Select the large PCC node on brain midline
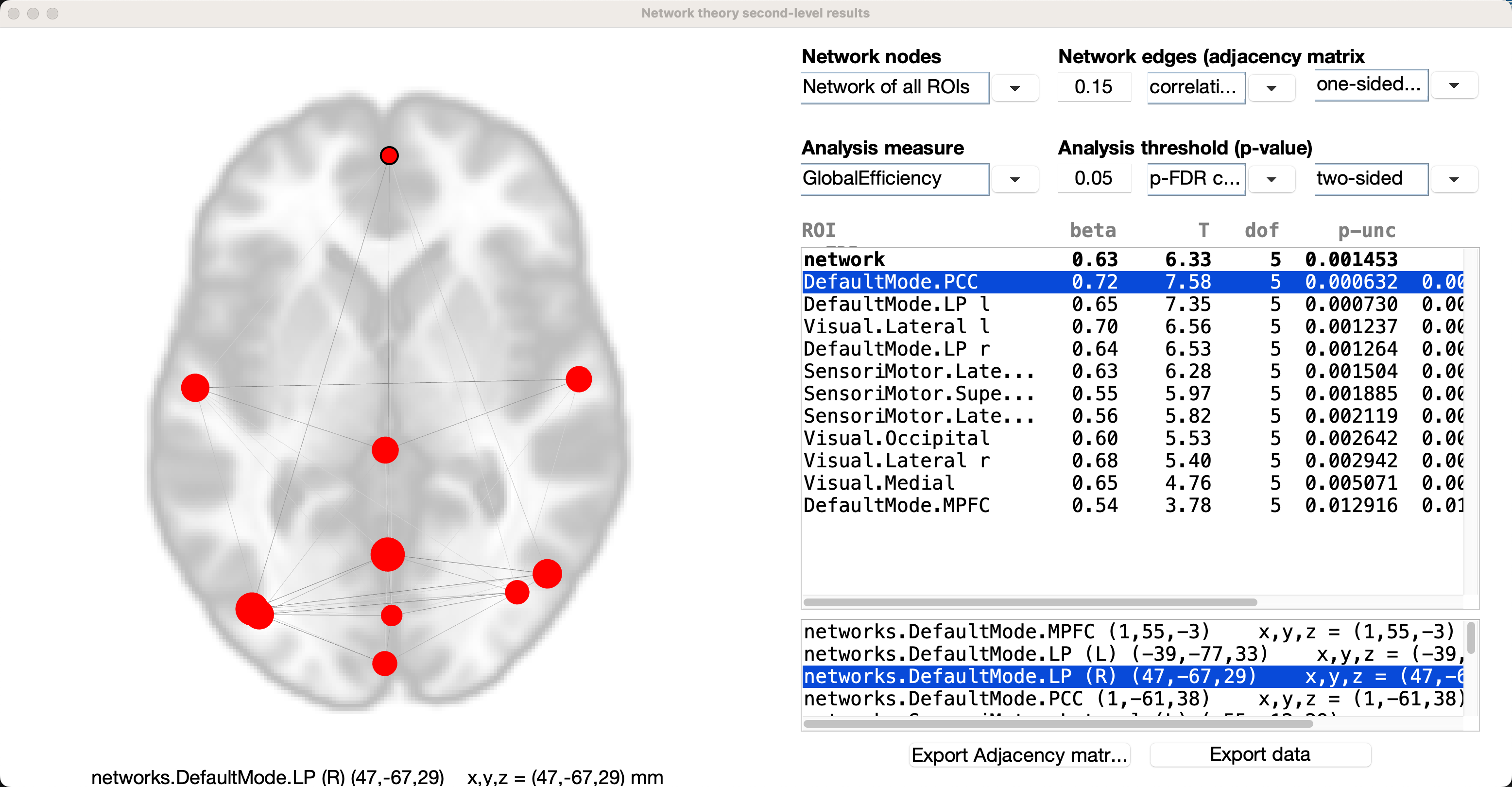Image resolution: width=1512 pixels, height=787 pixels. 387,555
